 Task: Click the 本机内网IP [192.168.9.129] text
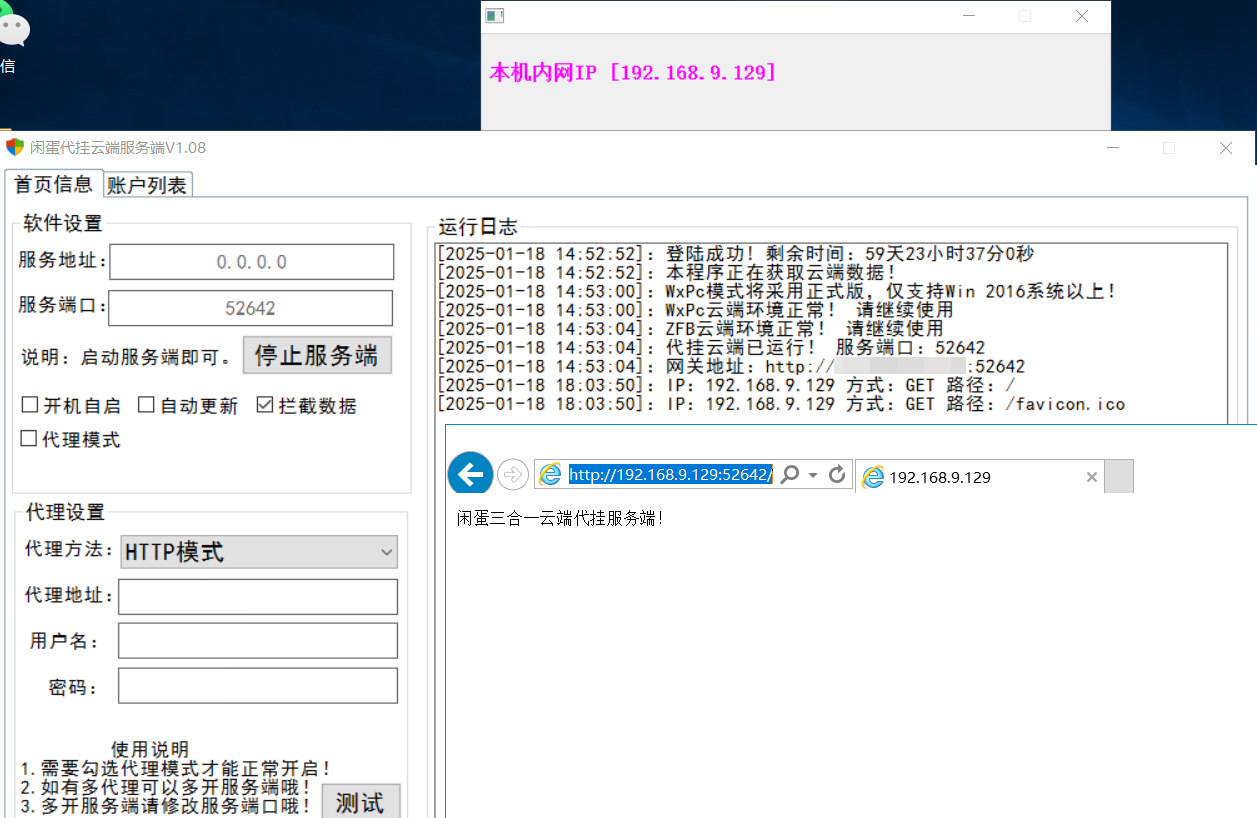pyautogui.click(x=633, y=72)
